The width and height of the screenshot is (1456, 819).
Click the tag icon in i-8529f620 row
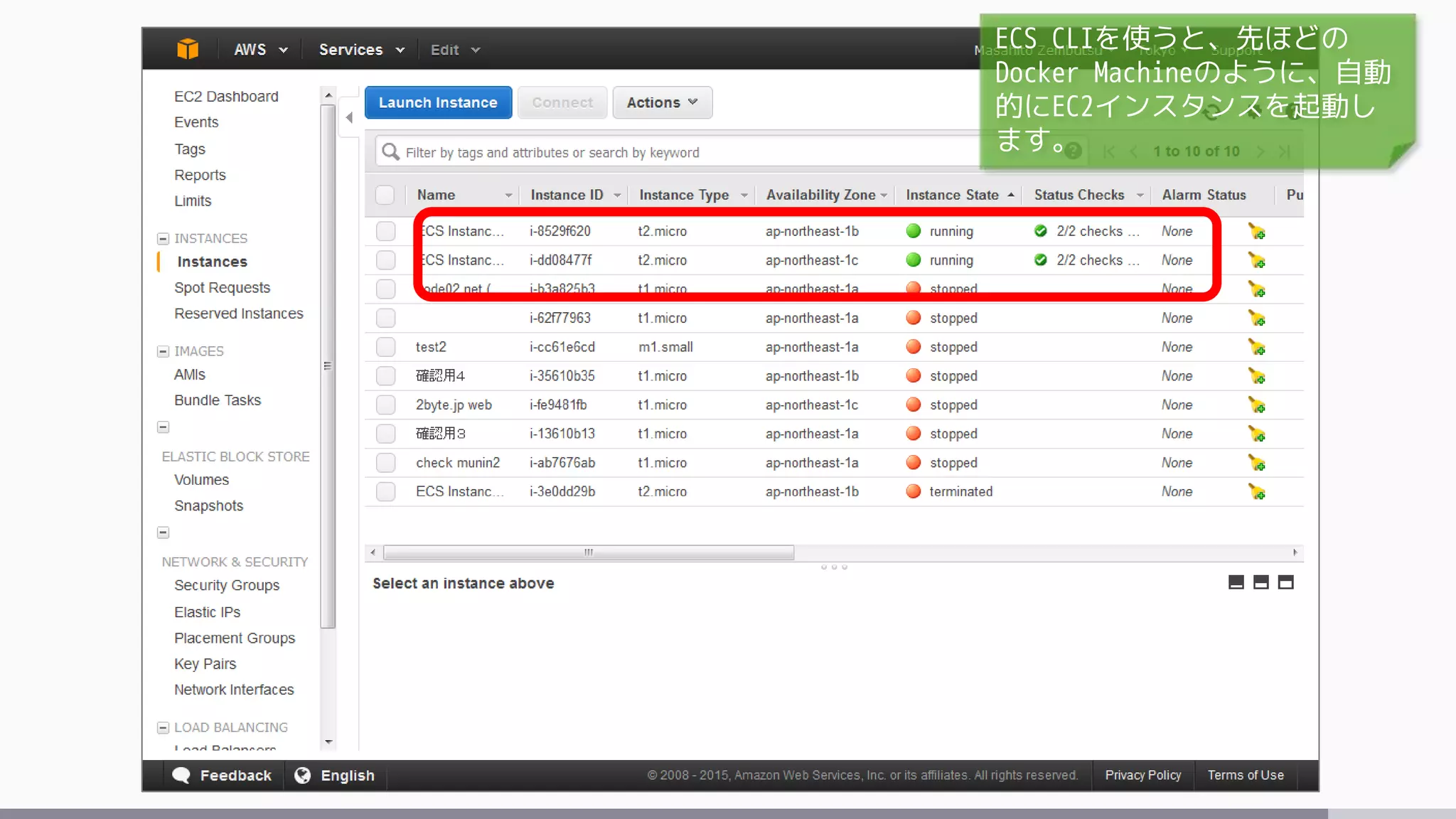pos(1257,232)
